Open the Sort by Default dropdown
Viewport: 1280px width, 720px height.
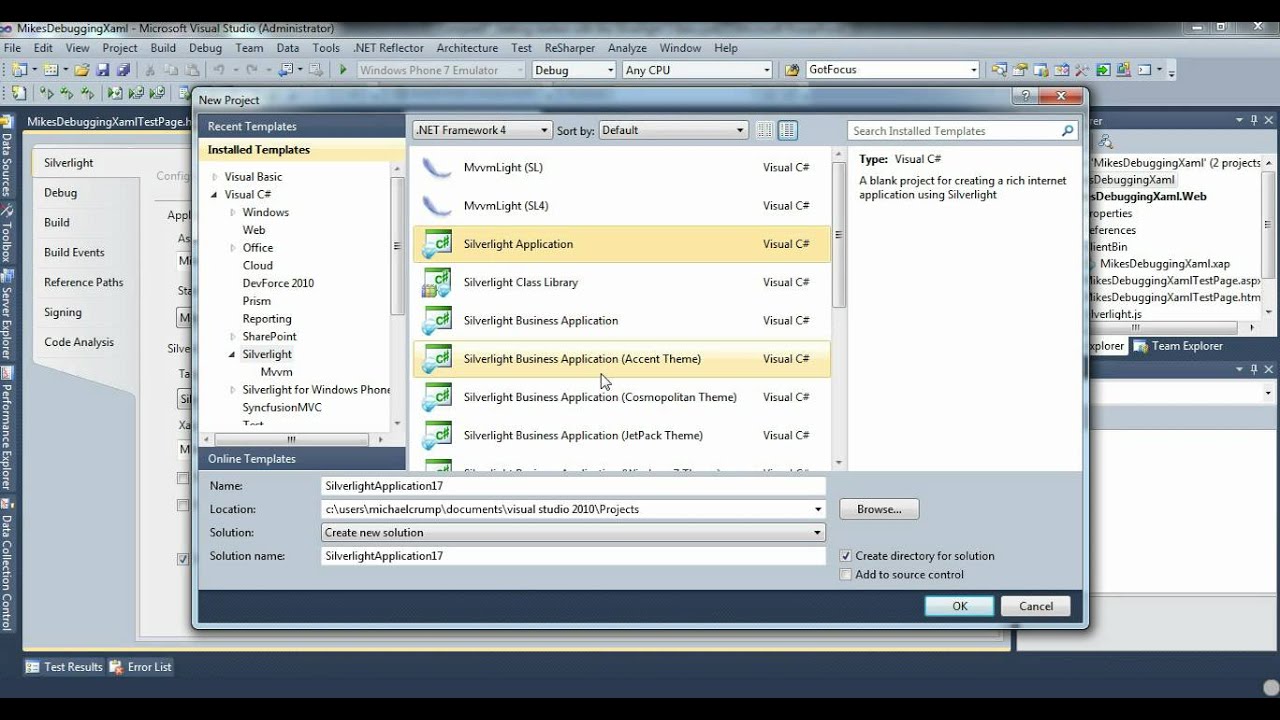point(673,130)
